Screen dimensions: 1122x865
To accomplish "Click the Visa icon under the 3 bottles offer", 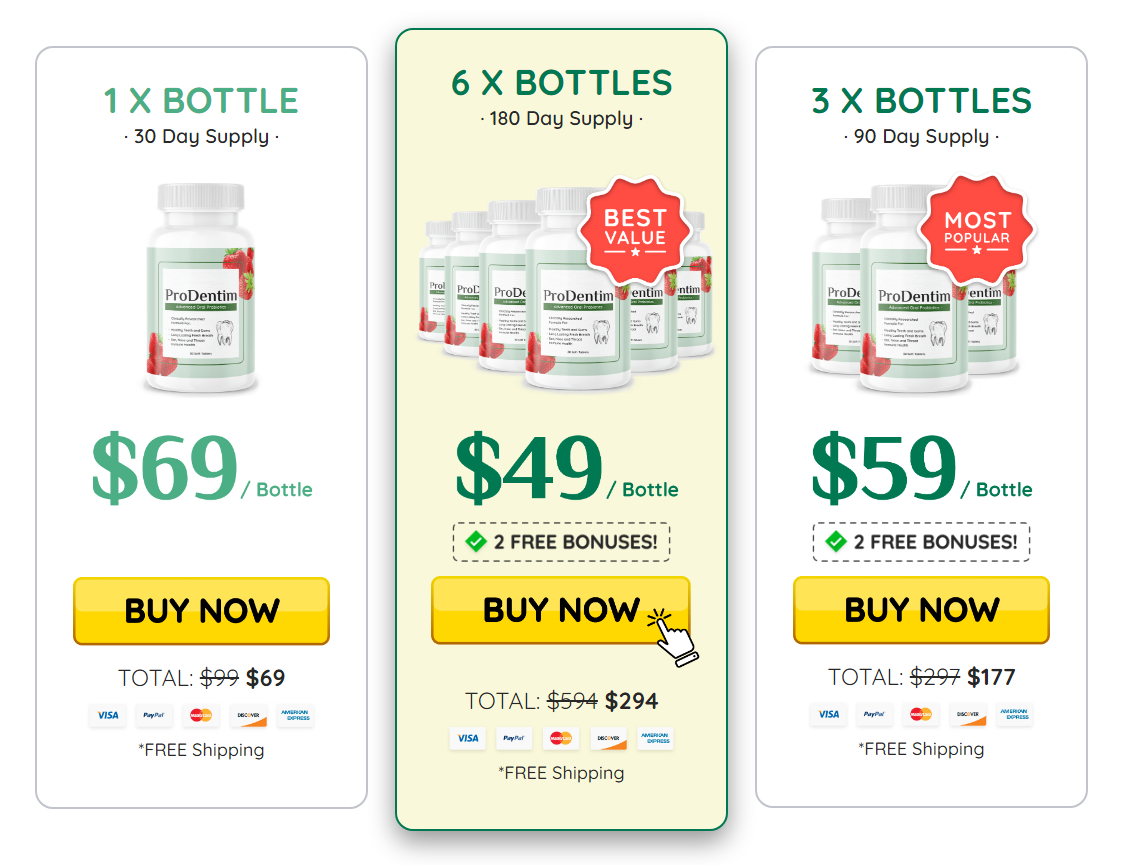I will (829, 714).
